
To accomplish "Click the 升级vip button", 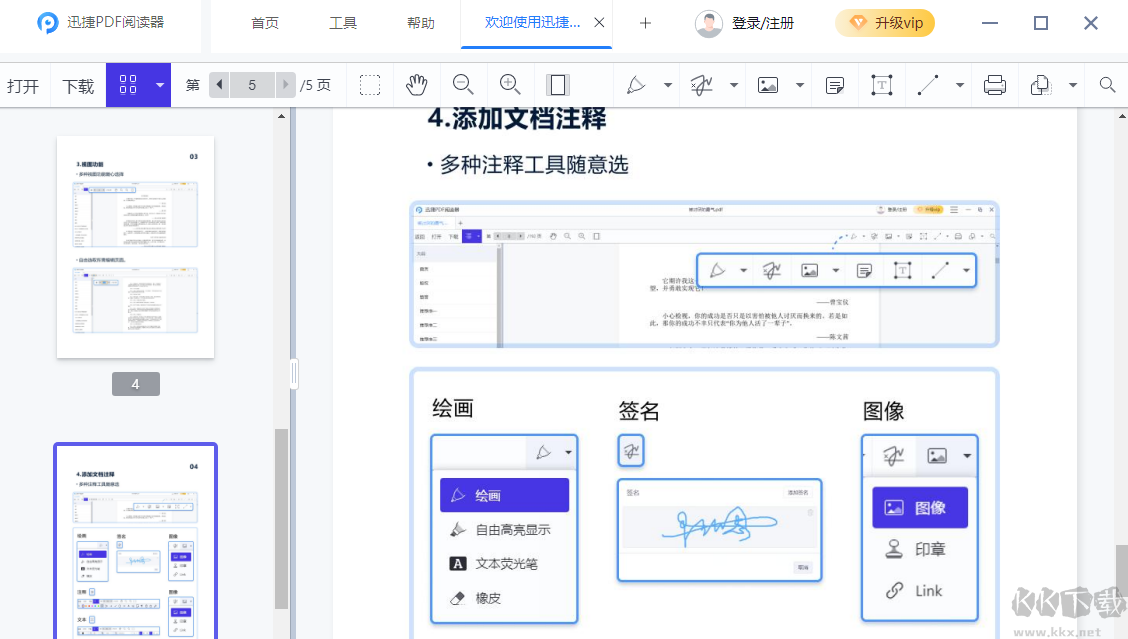I will point(885,23).
